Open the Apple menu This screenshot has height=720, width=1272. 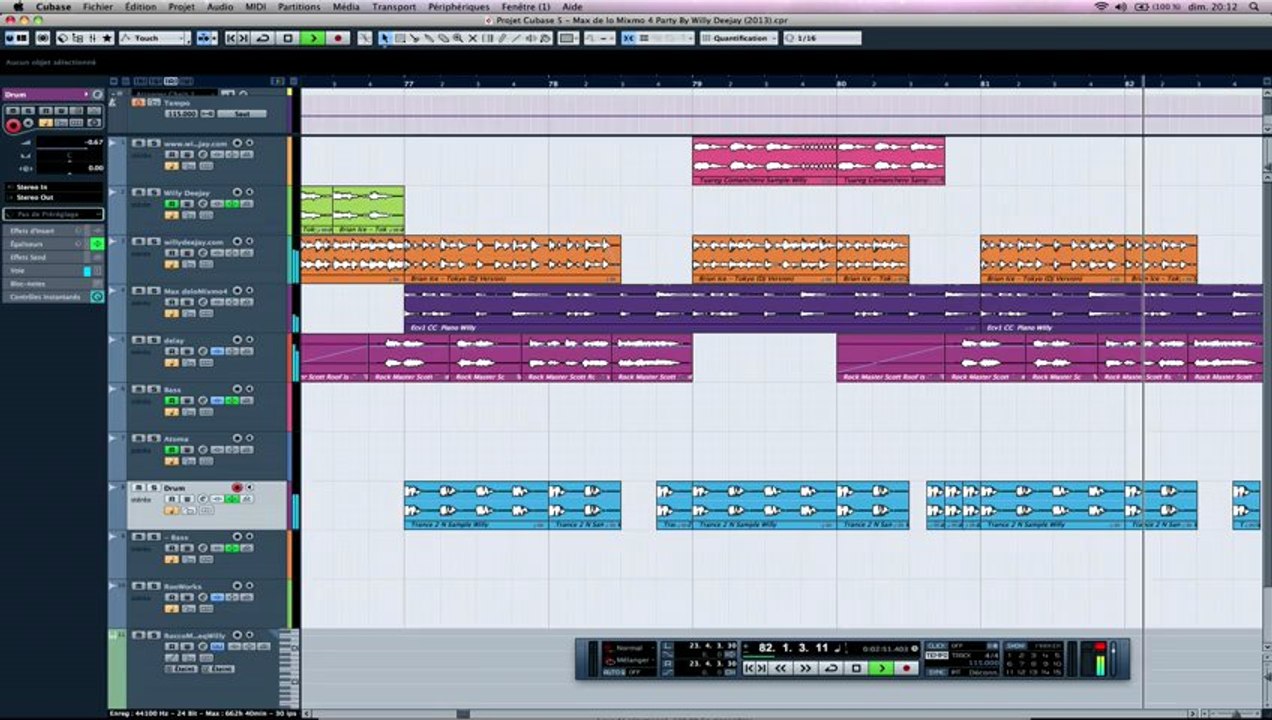17,6
